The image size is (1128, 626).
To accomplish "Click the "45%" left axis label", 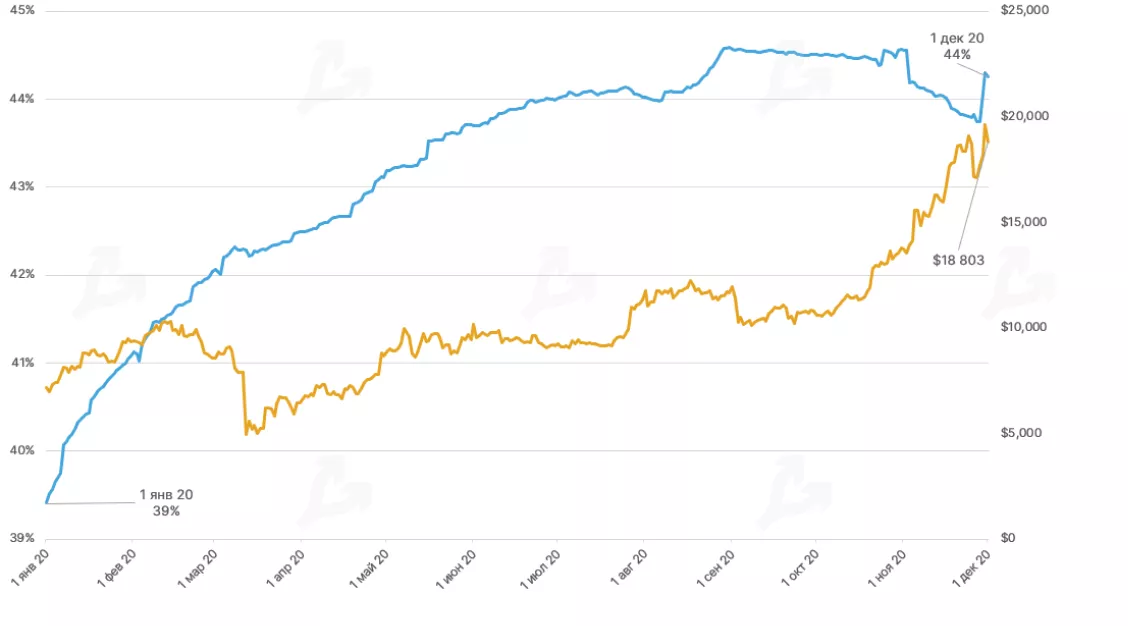I will (23, 10).
